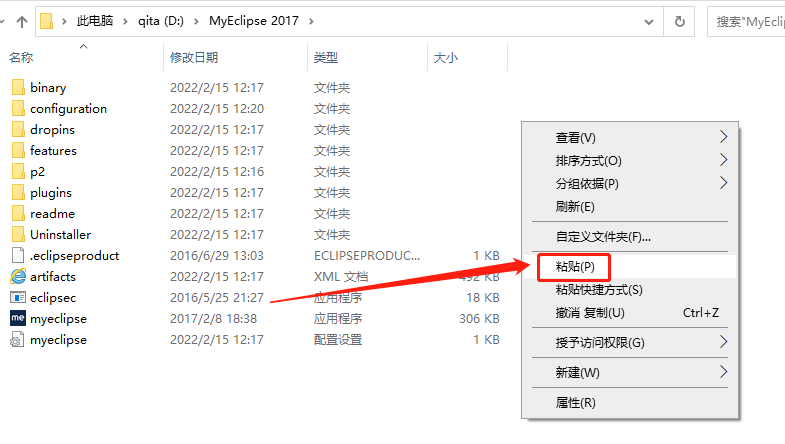The height and width of the screenshot is (444, 785).
Task: Select the plugins folder name
Action: click(x=51, y=193)
